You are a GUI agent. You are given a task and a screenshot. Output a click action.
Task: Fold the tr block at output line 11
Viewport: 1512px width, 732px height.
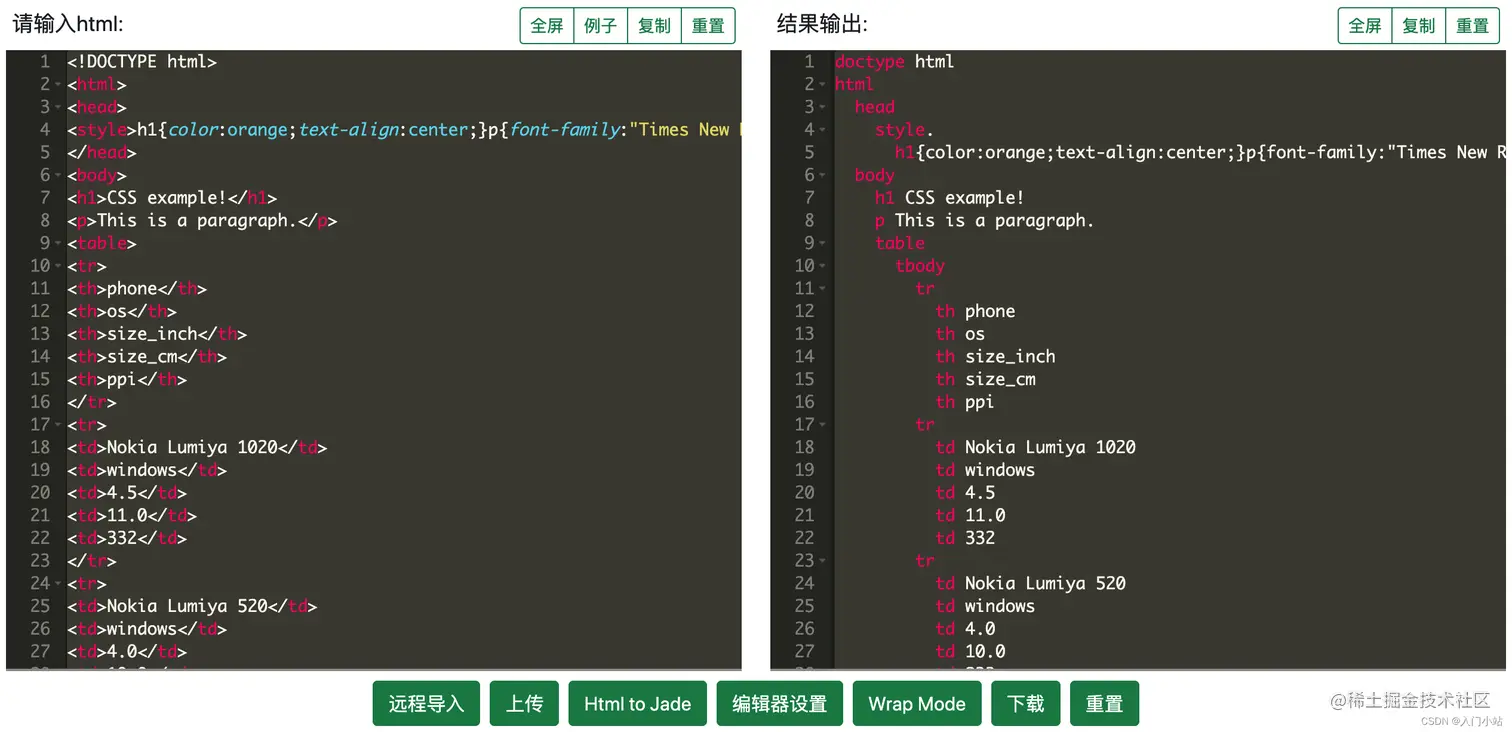click(823, 289)
